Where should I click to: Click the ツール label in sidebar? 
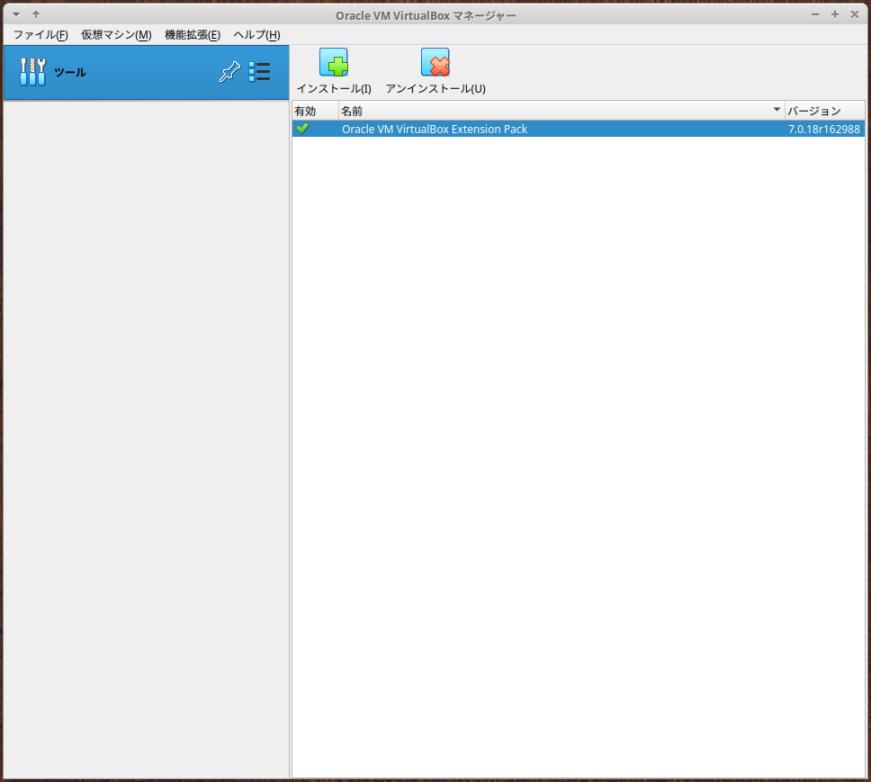point(70,72)
